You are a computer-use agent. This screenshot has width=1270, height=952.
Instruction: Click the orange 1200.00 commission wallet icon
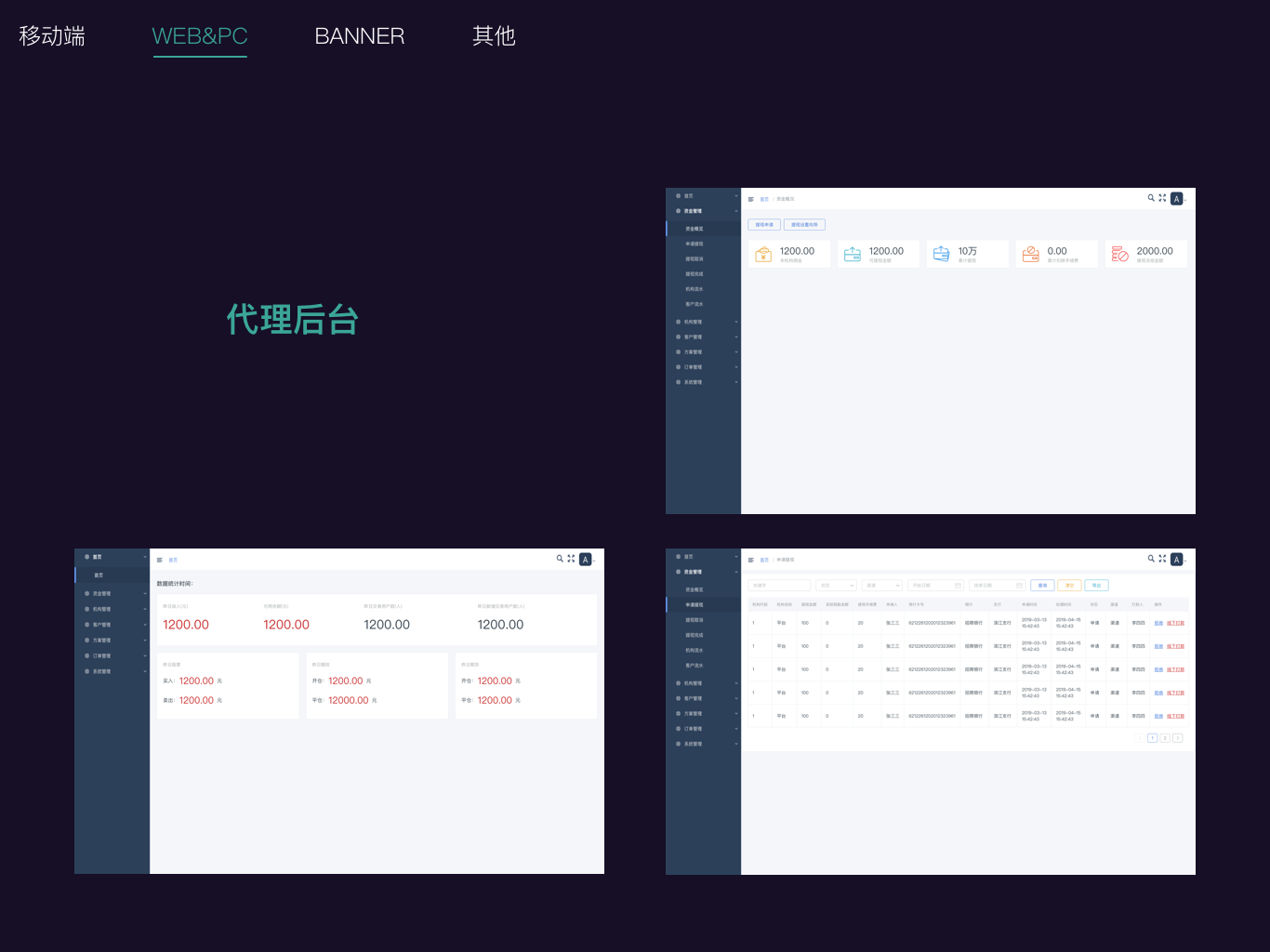click(x=763, y=255)
